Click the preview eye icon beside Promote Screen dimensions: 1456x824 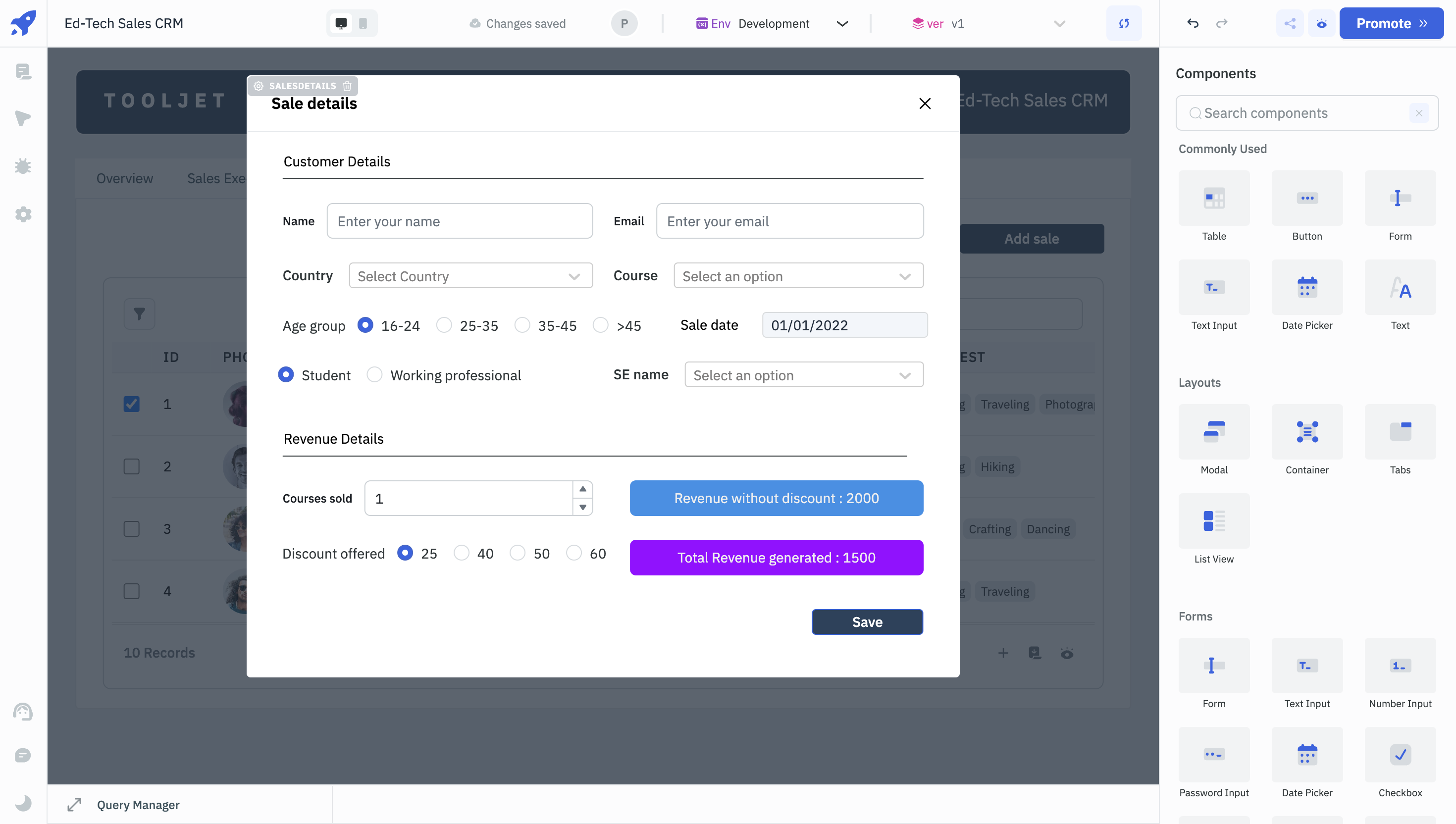pos(1321,23)
